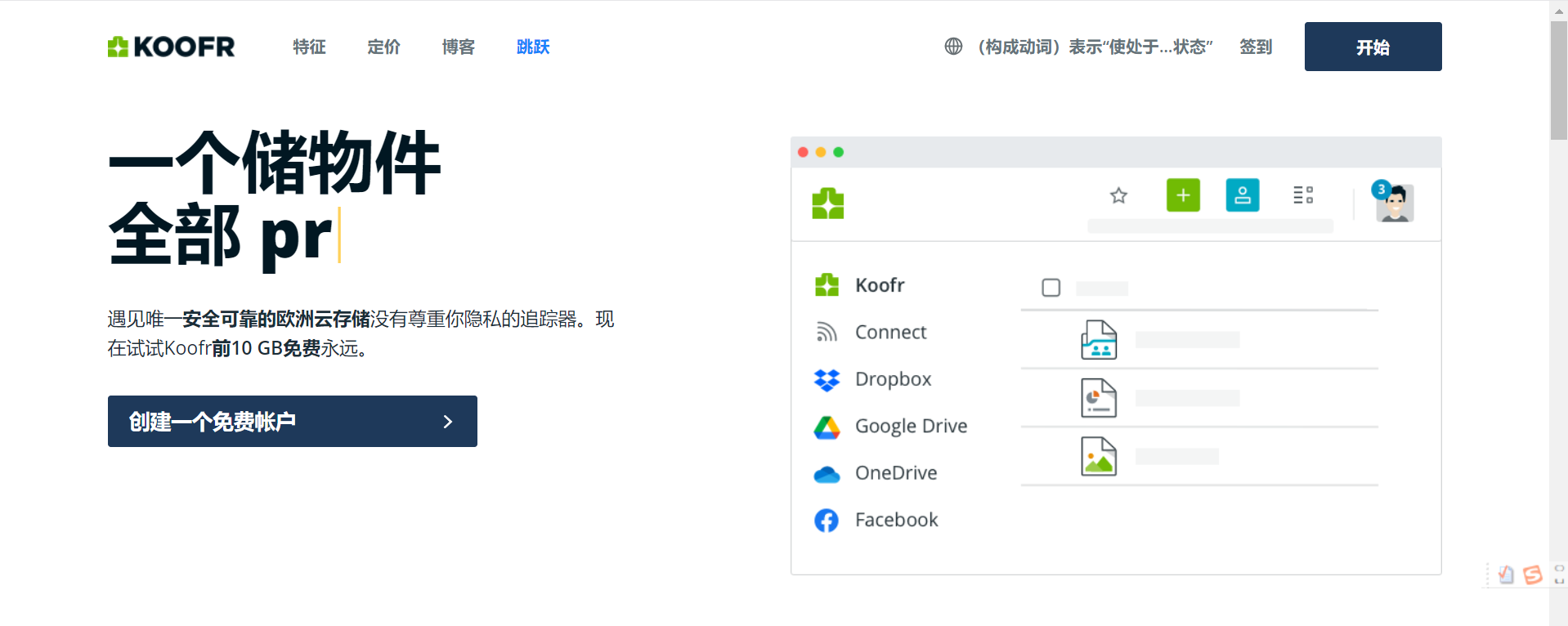Click the Facebook logo icon

[827, 521]
